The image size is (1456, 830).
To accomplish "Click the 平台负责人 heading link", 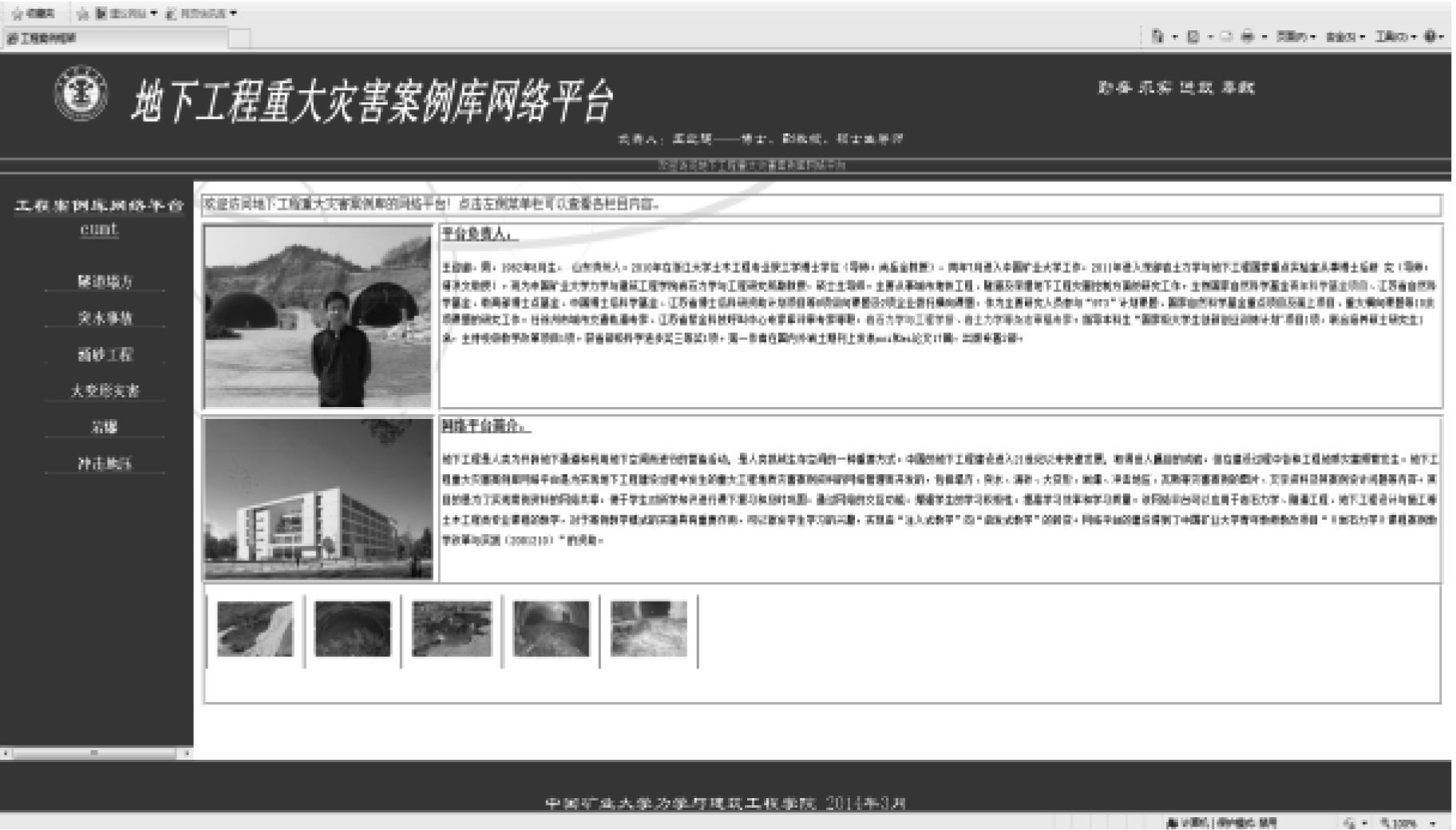I will click(x=480, y=235).
